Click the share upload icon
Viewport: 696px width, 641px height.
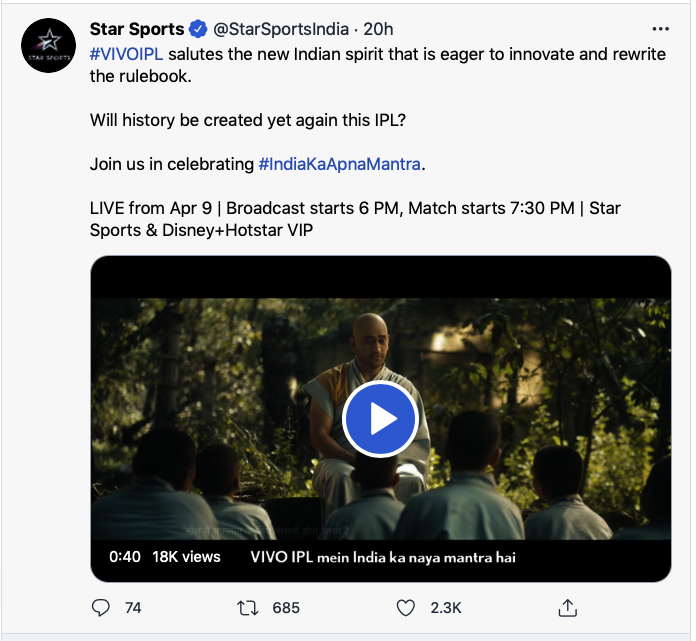point(567,607)
